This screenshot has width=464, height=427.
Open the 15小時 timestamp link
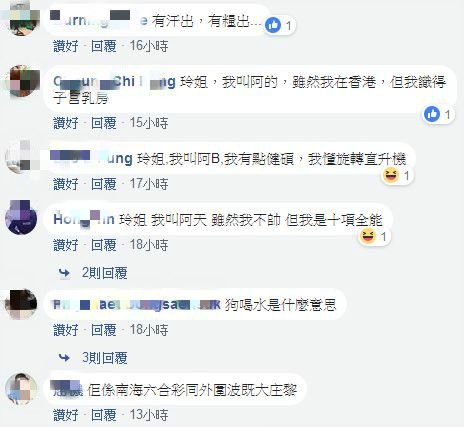[149, 123]
